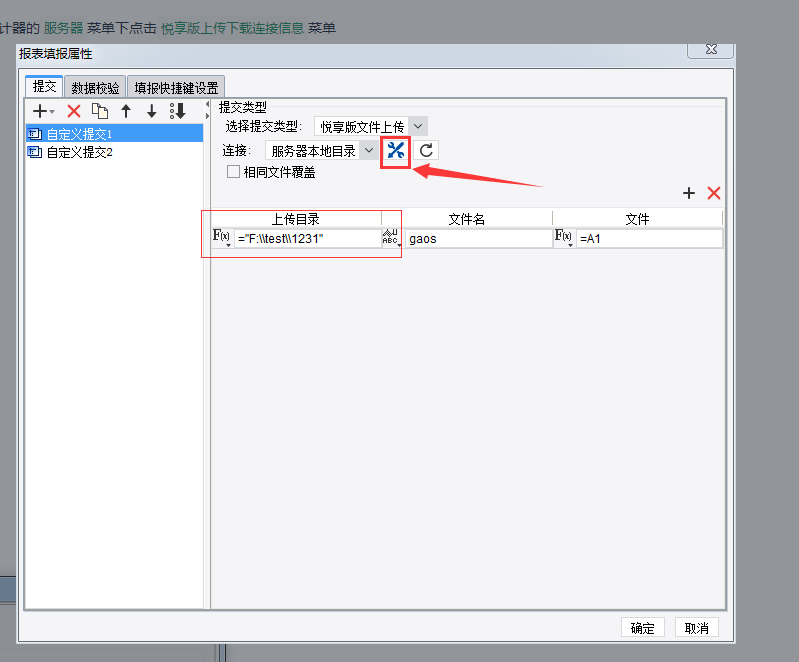Click the file field =A1

point(649,239)
